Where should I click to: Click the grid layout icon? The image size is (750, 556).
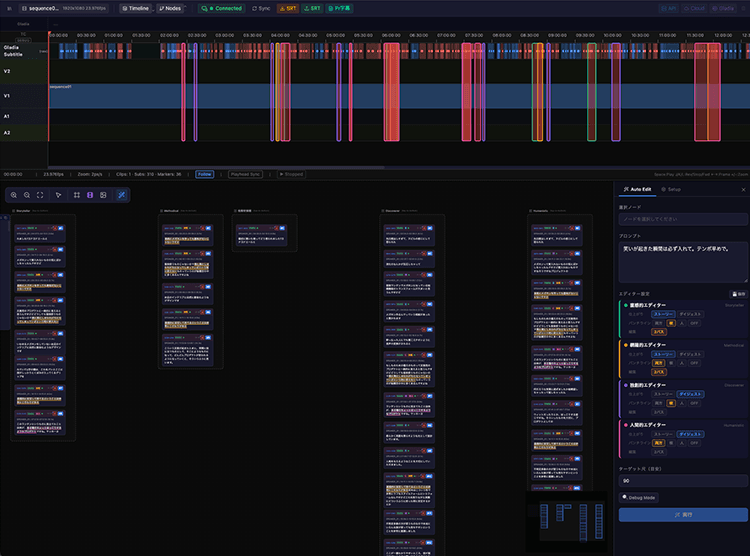[x=77, y=195]
